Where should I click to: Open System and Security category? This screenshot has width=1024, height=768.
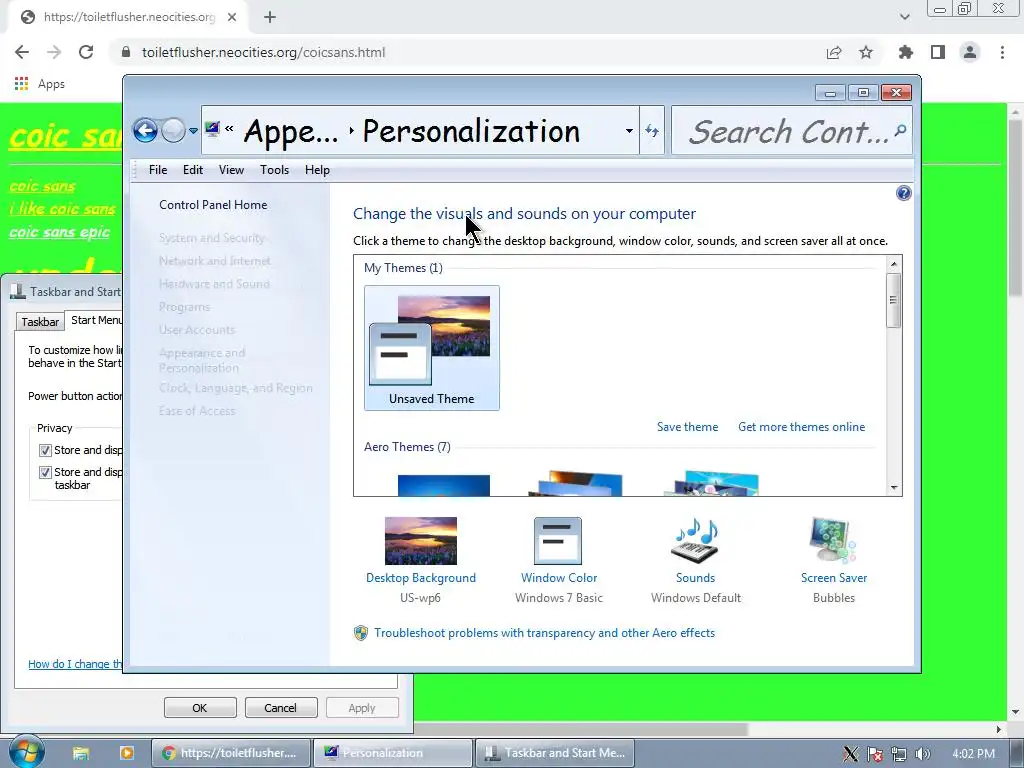click(212, 238)
